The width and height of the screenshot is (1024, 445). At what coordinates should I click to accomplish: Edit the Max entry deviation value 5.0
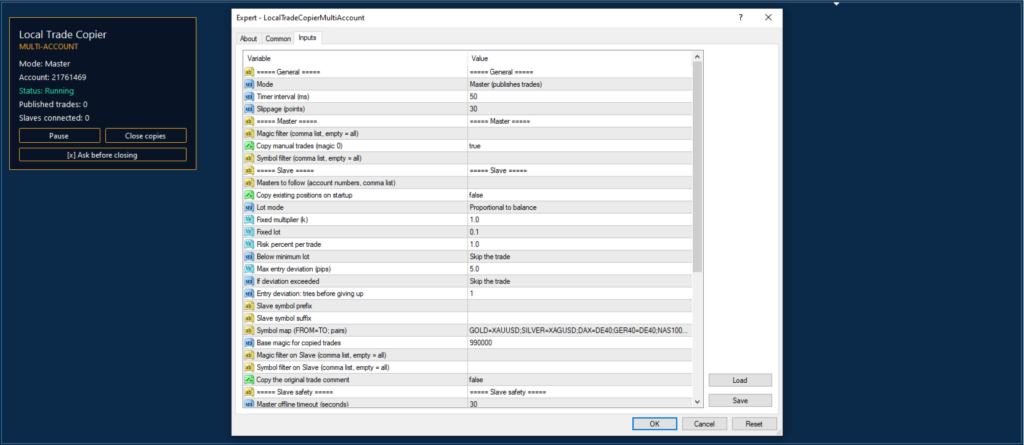tap(579, 269)
